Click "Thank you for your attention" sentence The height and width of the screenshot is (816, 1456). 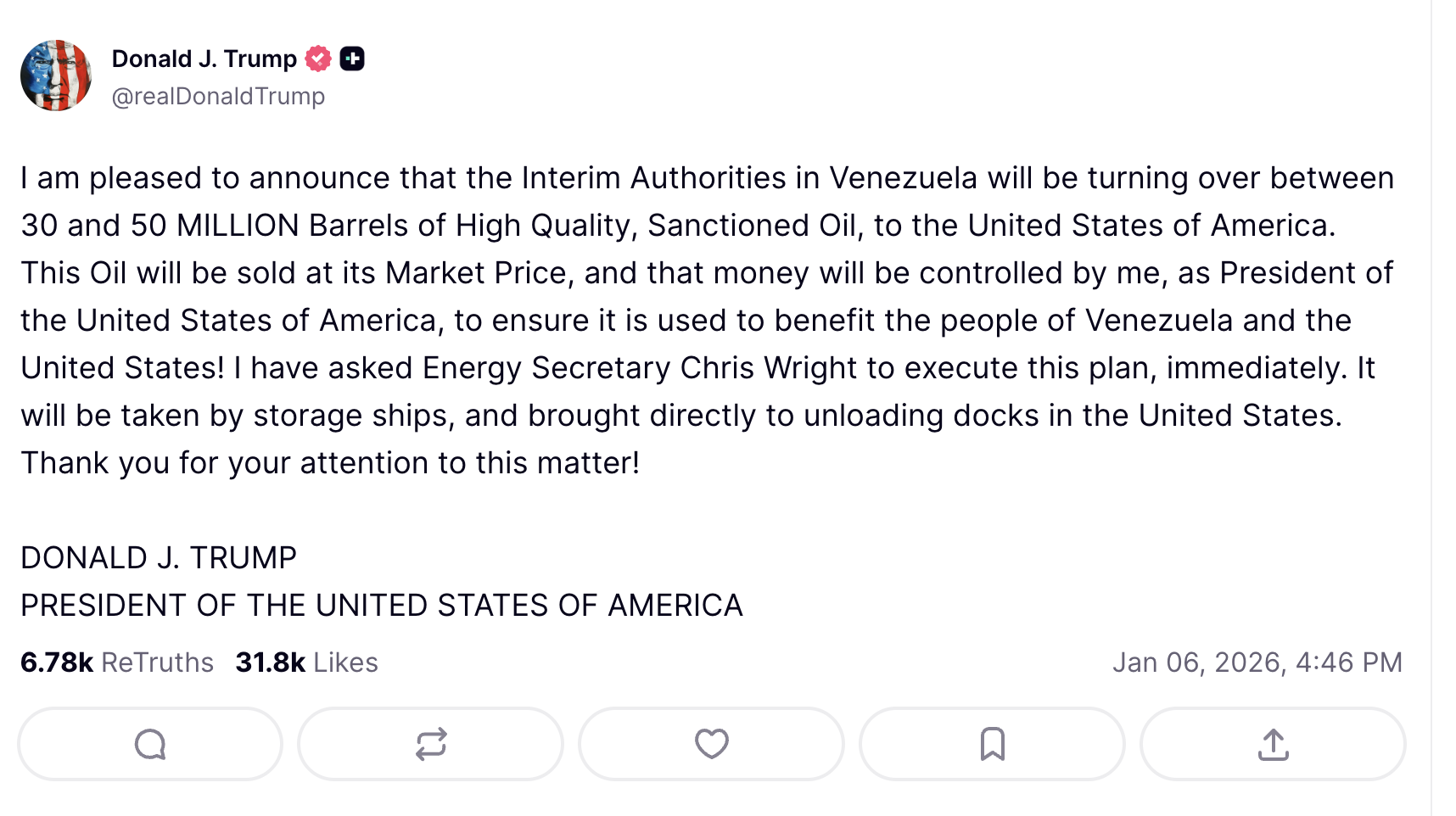[330, 463]
